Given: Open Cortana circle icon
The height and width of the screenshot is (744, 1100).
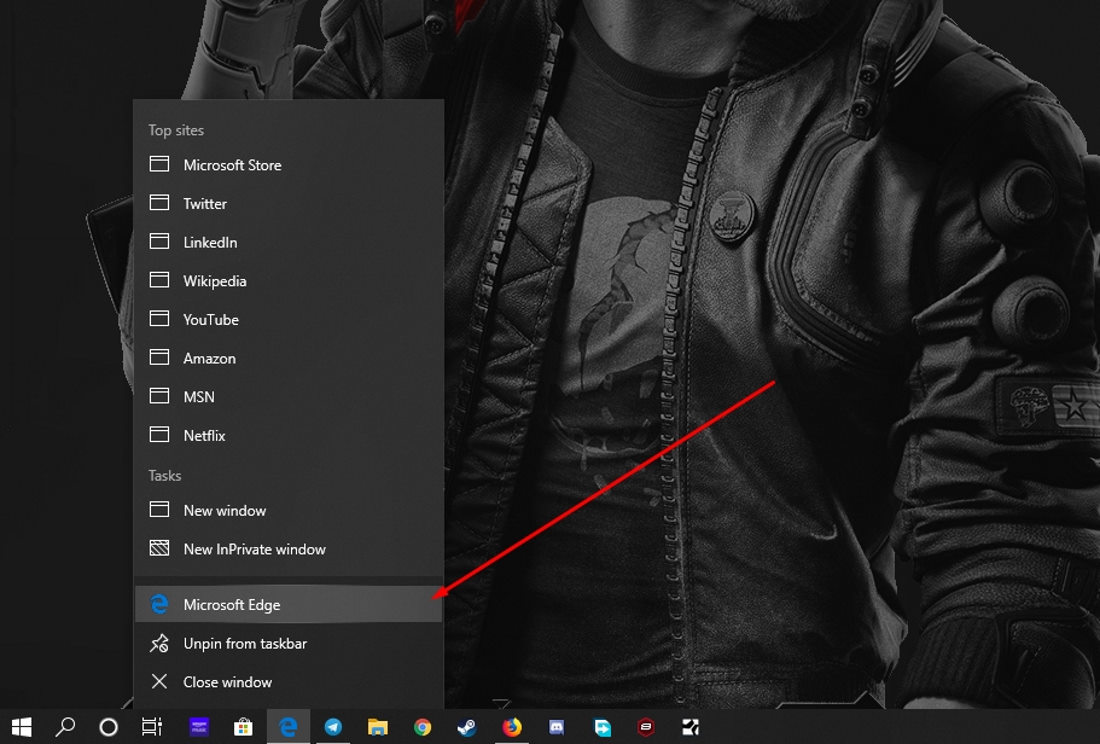Looking at the screenshot, I should point(109,726).
